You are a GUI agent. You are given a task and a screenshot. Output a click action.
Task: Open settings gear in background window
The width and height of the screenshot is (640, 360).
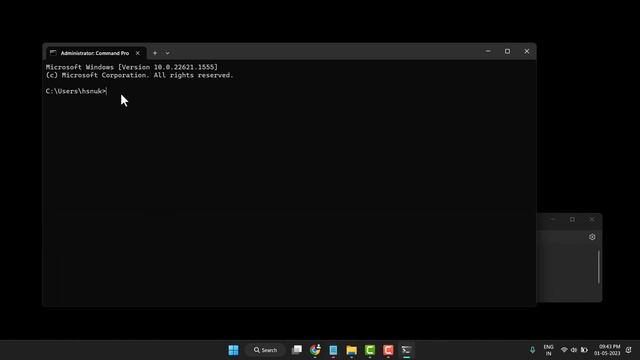pyautogui.click(x=592, y=237)
